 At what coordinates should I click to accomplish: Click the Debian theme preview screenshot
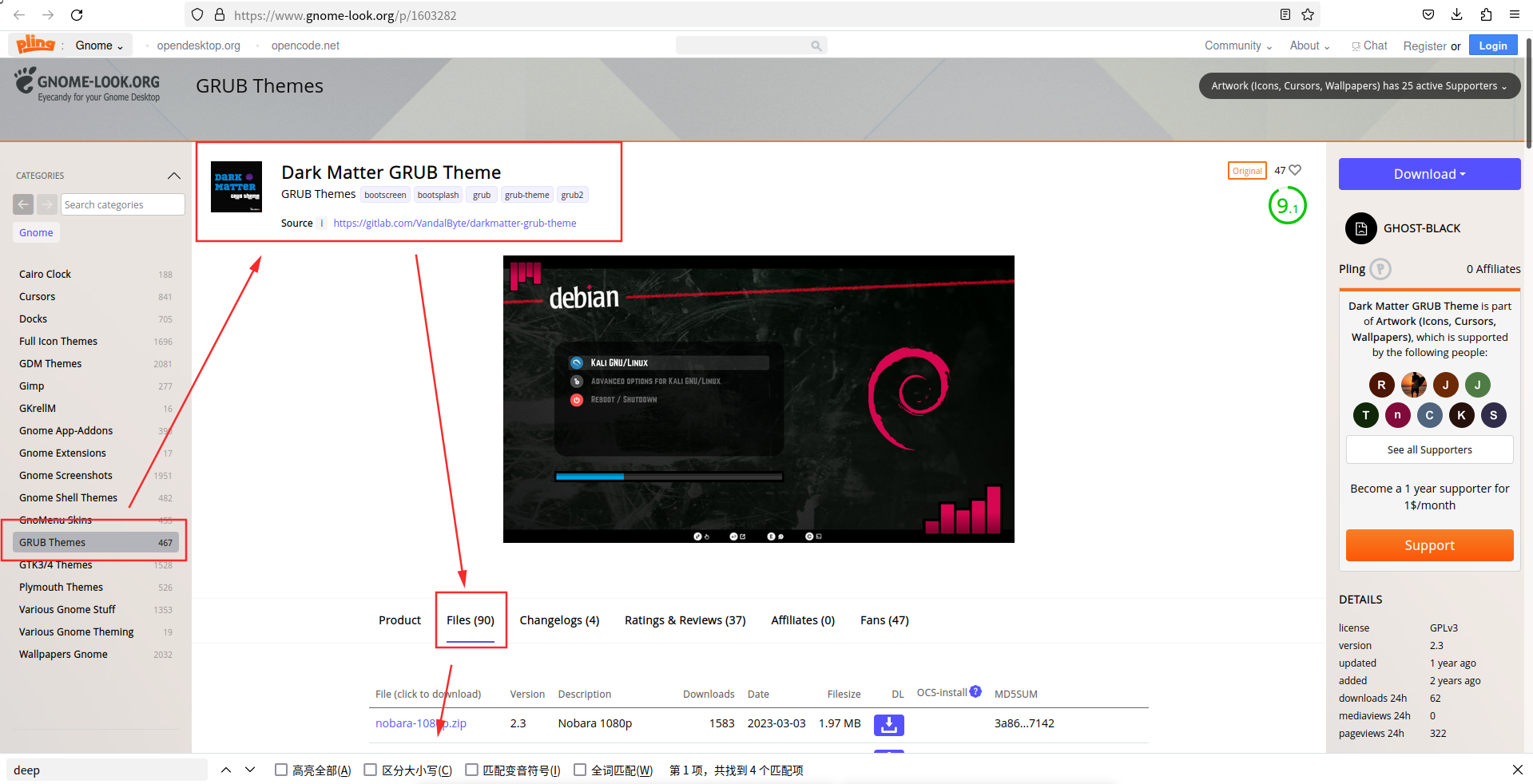[x=758, y=399]
